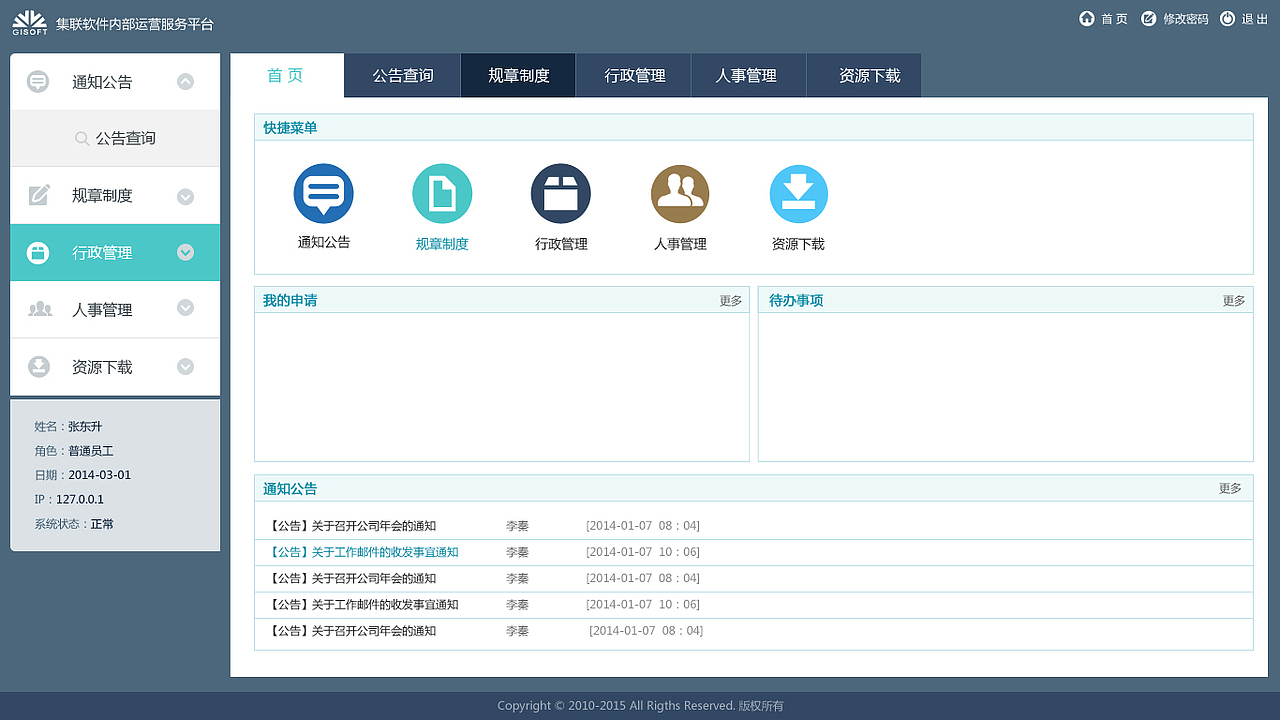
Task: Open 行政管理 quick menu box icon
Action: tap(561, 193)
